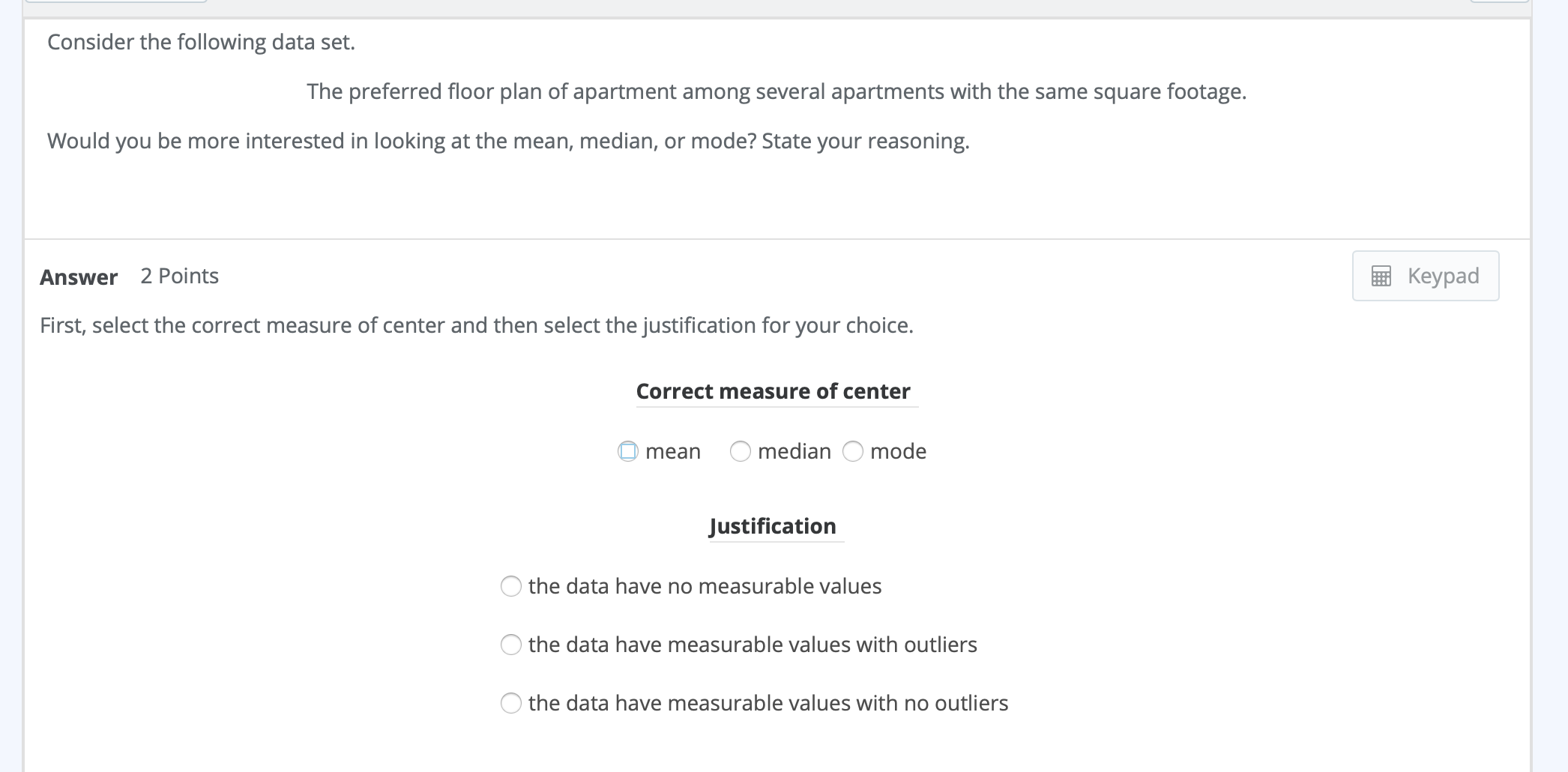The image size is (1568, 772).
Task: Click the "Correct measure of center" heading
Action: click(773, 391)
